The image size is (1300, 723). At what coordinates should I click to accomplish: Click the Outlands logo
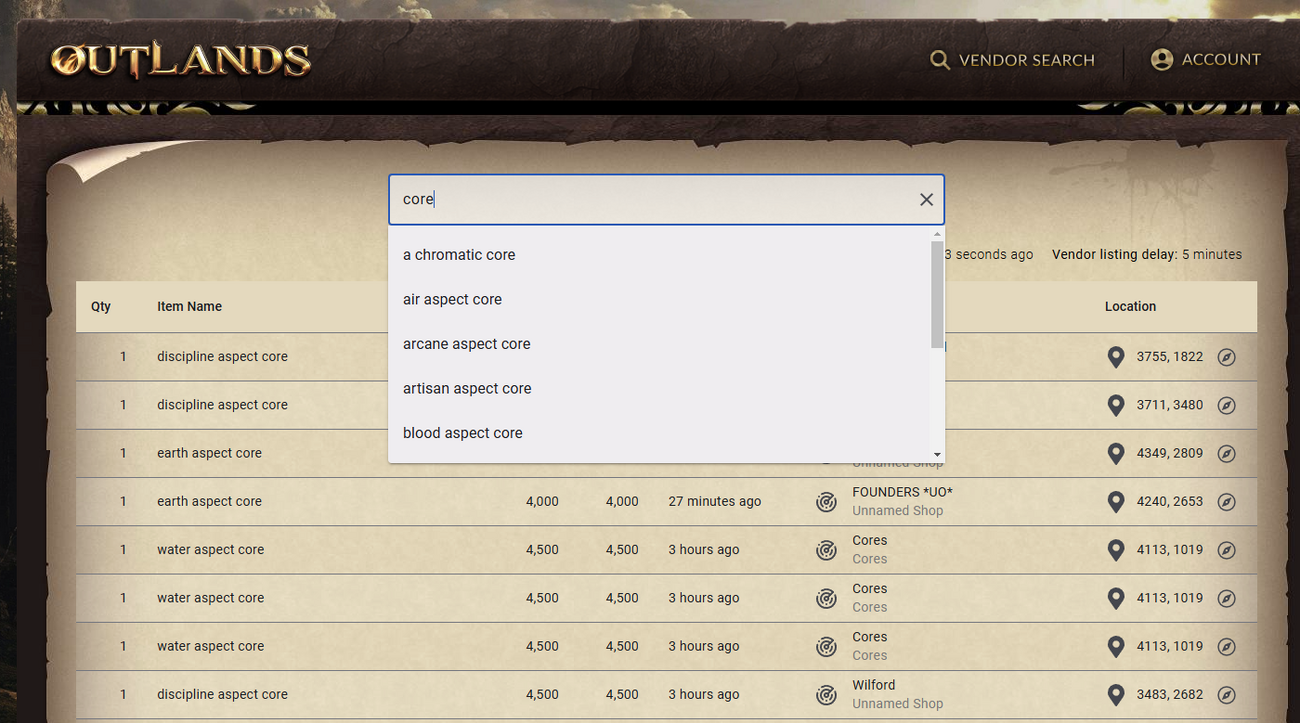click(x=180, y=60)
